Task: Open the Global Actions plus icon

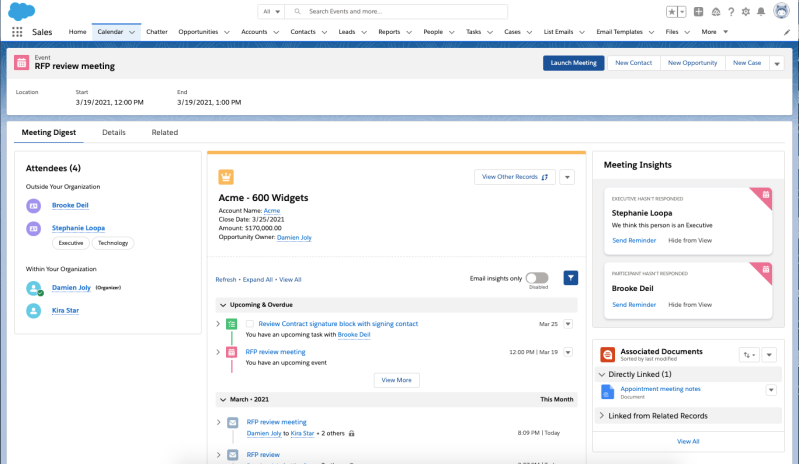Action: pos(699,12)
